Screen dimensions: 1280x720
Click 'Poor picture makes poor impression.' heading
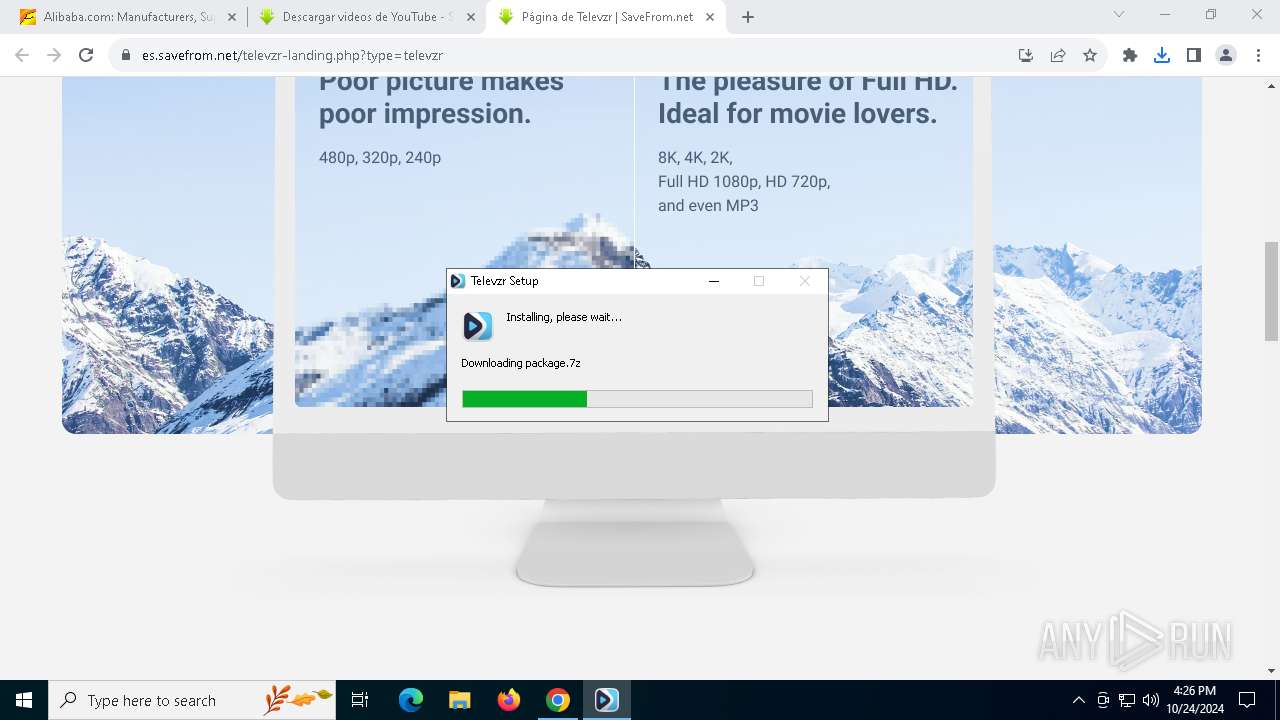click(x=441, y=97)
